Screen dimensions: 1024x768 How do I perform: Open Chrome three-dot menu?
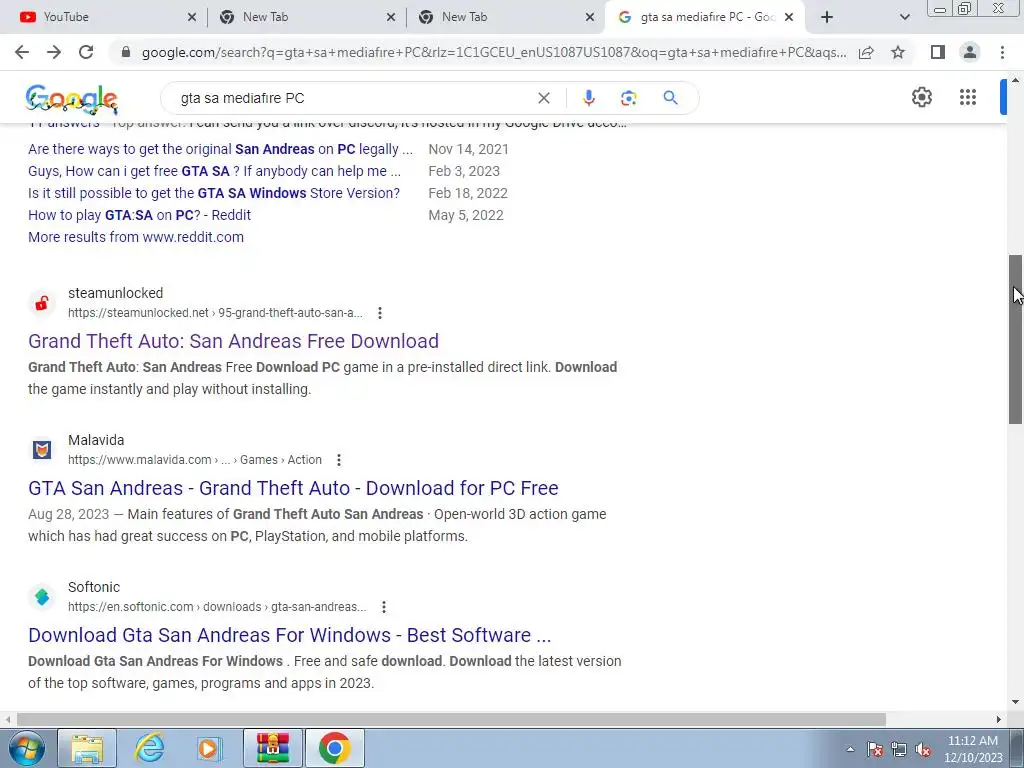(1002, 52)
